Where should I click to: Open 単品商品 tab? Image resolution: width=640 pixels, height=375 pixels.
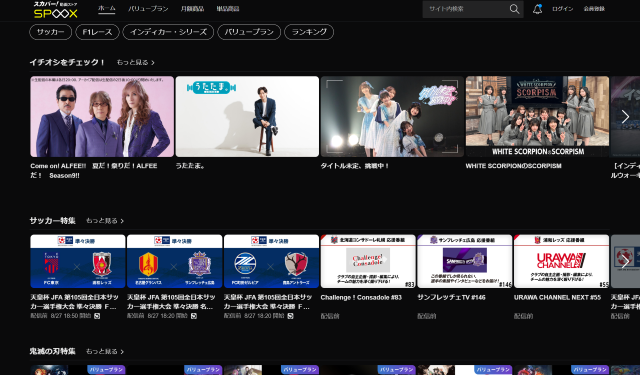point(228,9)
